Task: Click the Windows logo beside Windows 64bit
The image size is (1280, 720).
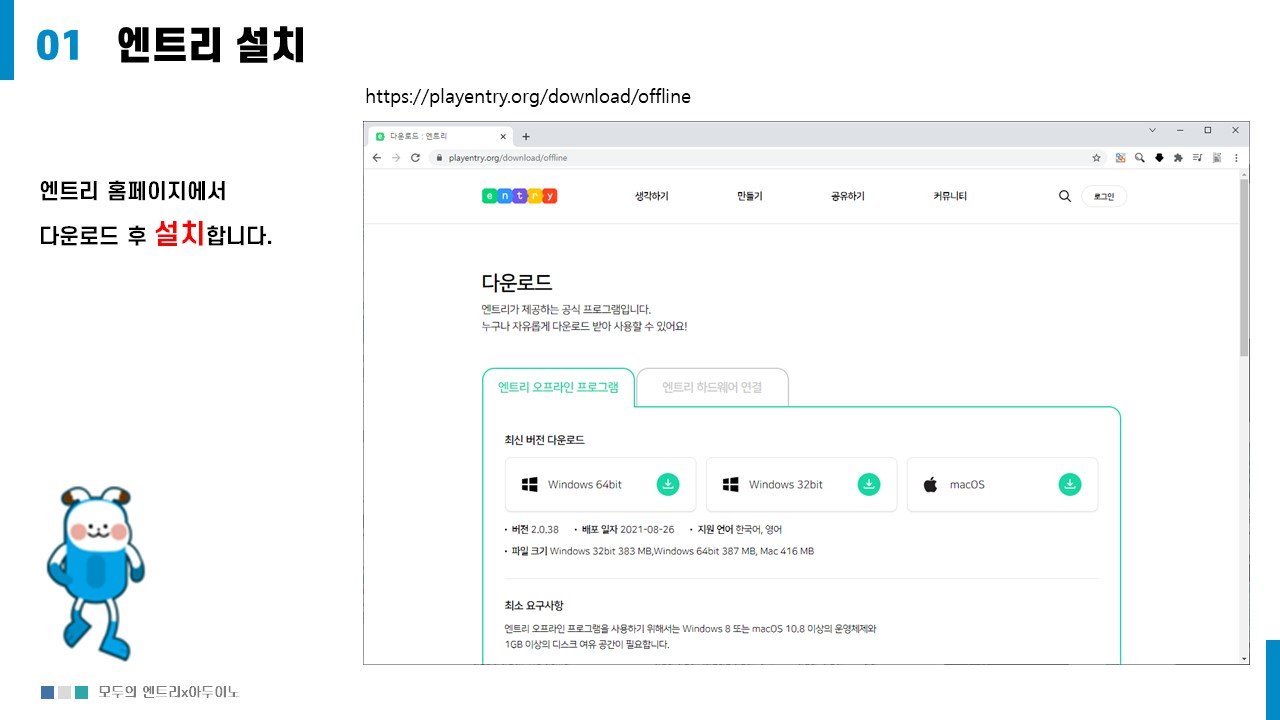Action: click(530, 484)
